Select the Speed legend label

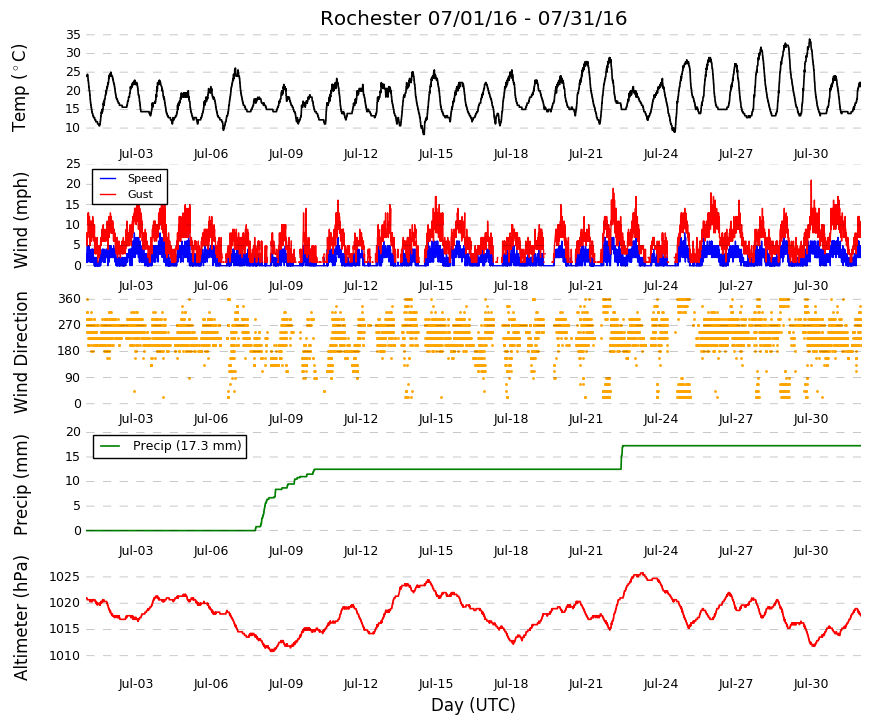(x=144, y=178)
